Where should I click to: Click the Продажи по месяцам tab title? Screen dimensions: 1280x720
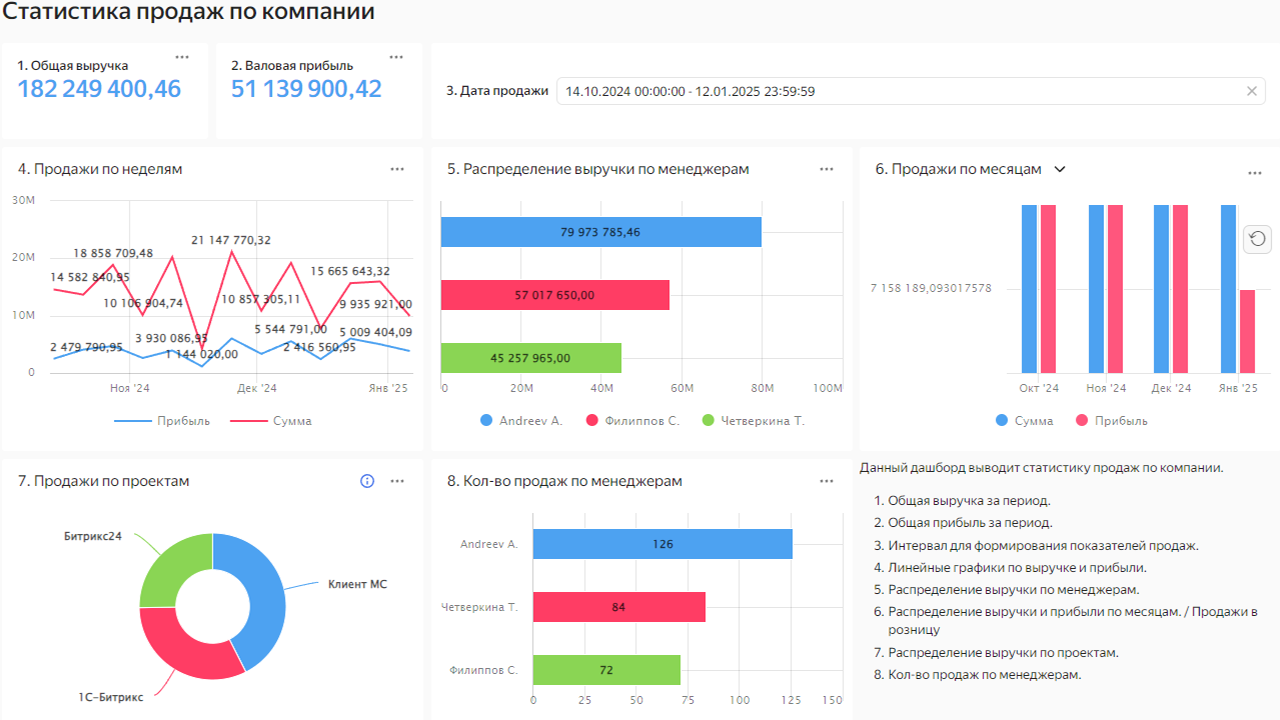[x=958, y=169]
